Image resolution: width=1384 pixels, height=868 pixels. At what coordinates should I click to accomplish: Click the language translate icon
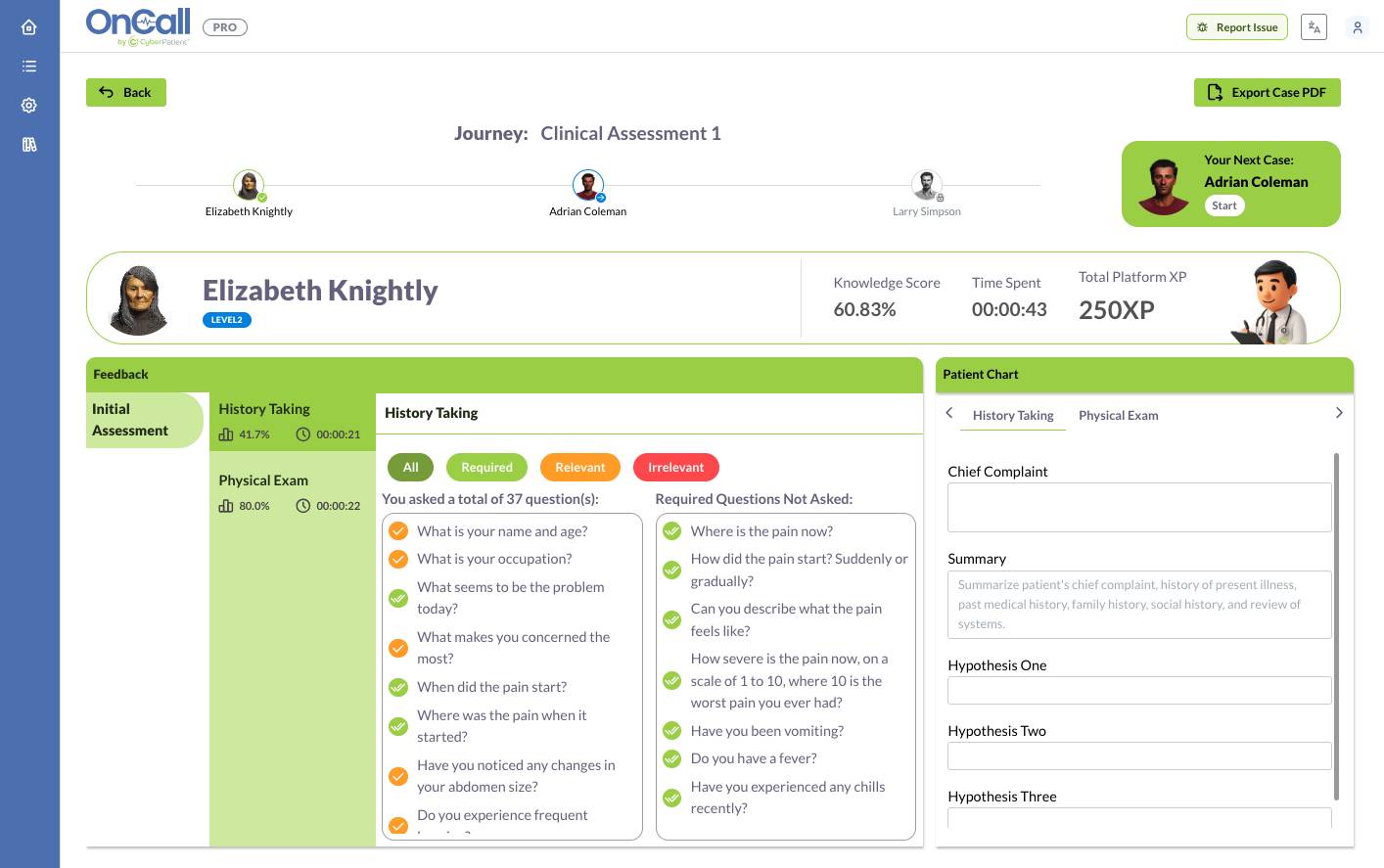point(1314,27)
